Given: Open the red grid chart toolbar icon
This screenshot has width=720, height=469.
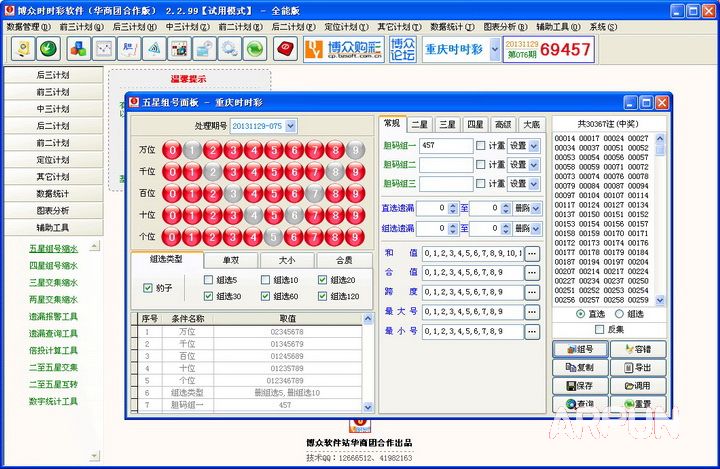Looking at the screenshot, I should [179, 49].
